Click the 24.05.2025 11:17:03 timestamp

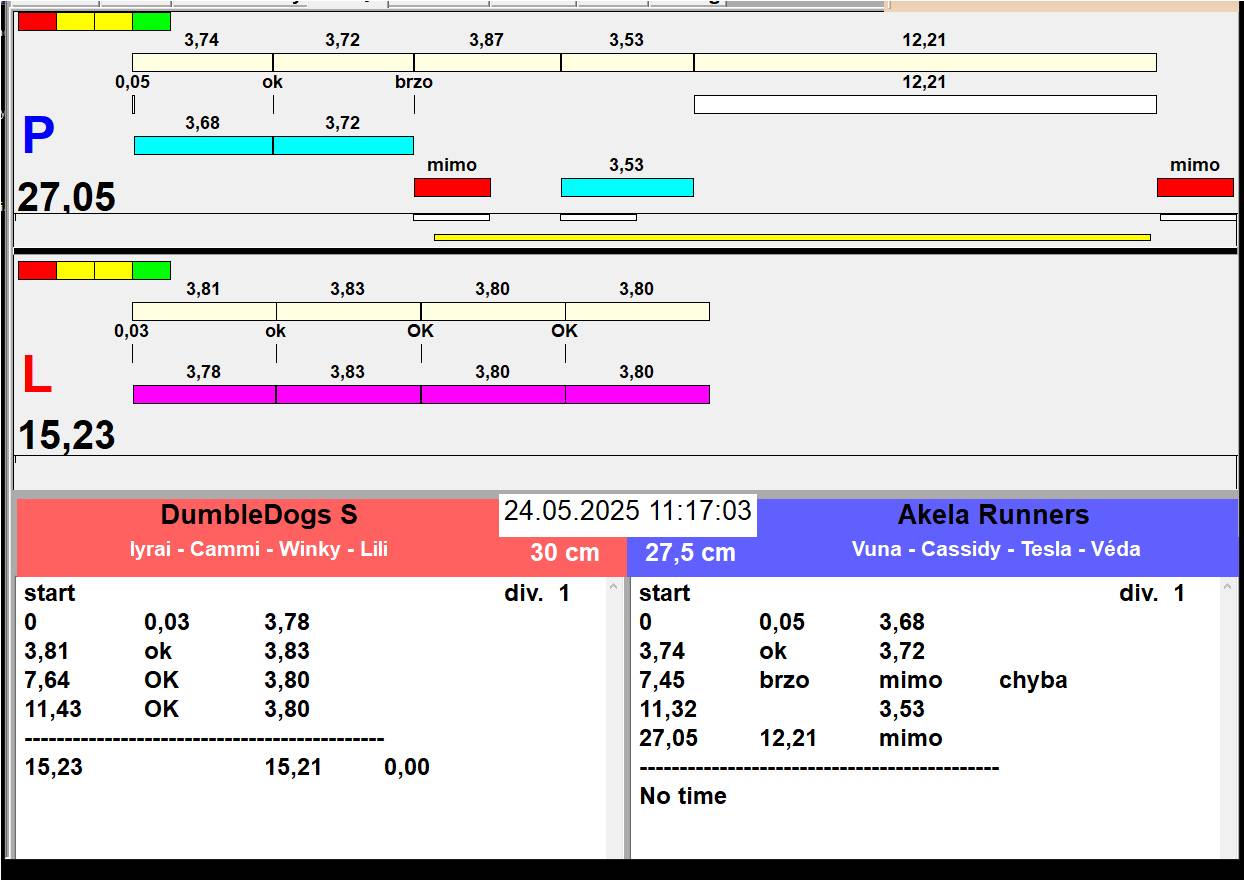pos(628,511)
